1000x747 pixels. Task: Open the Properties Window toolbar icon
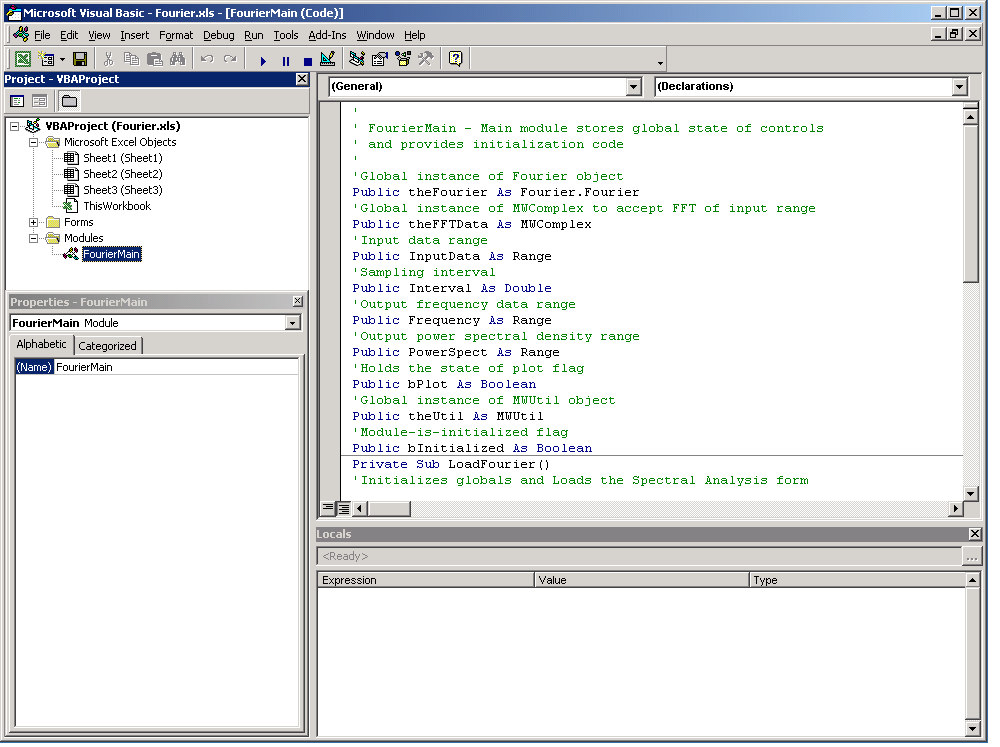tap(380, 59)
